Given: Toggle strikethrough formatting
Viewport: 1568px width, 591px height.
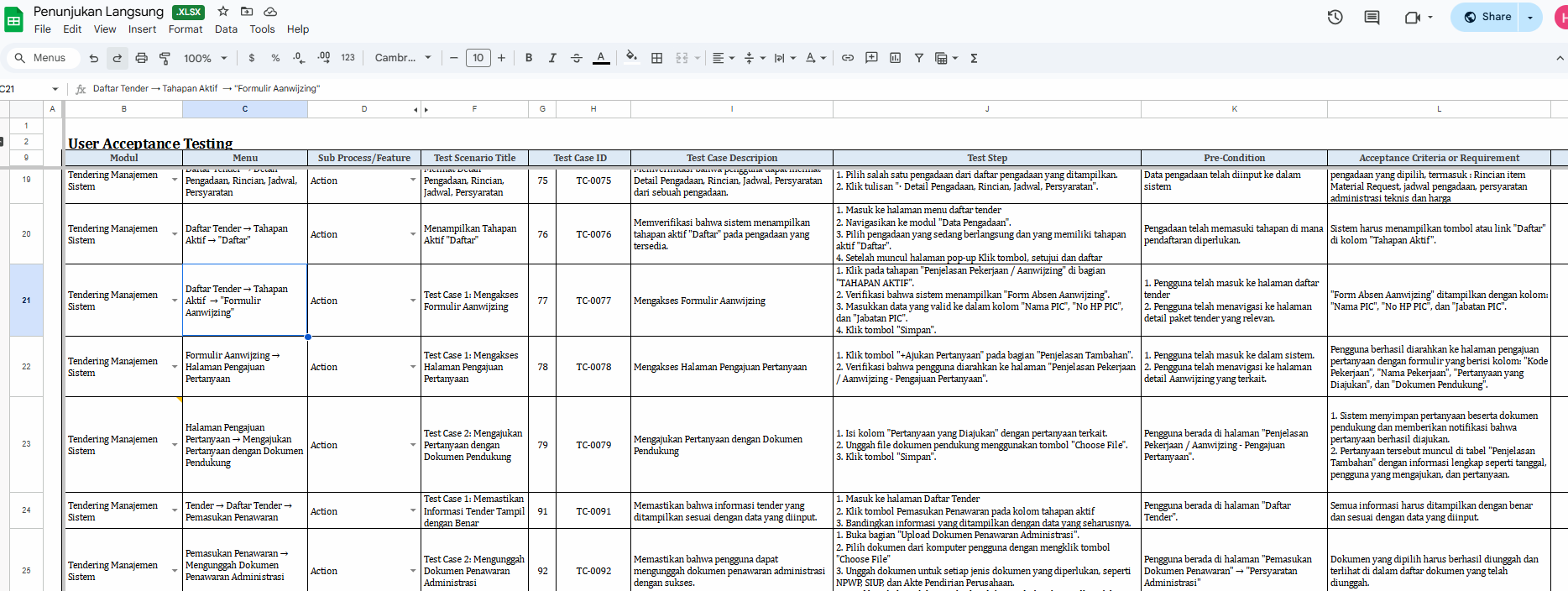Looking at the screenshot, I should coord(576,58).
